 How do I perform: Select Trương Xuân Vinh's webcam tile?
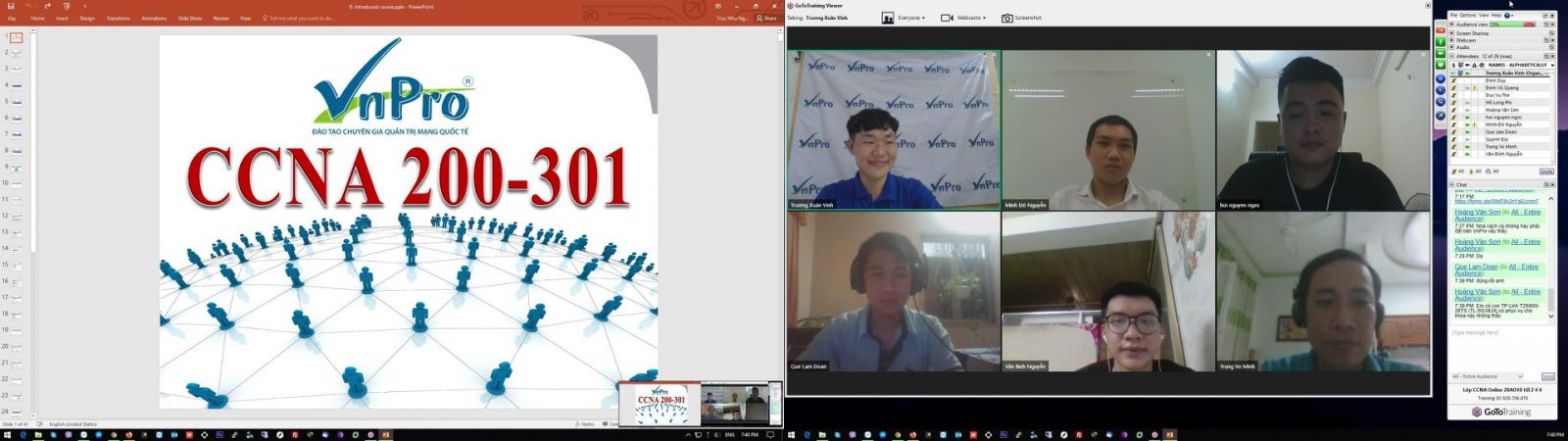(x=894, y=130)
